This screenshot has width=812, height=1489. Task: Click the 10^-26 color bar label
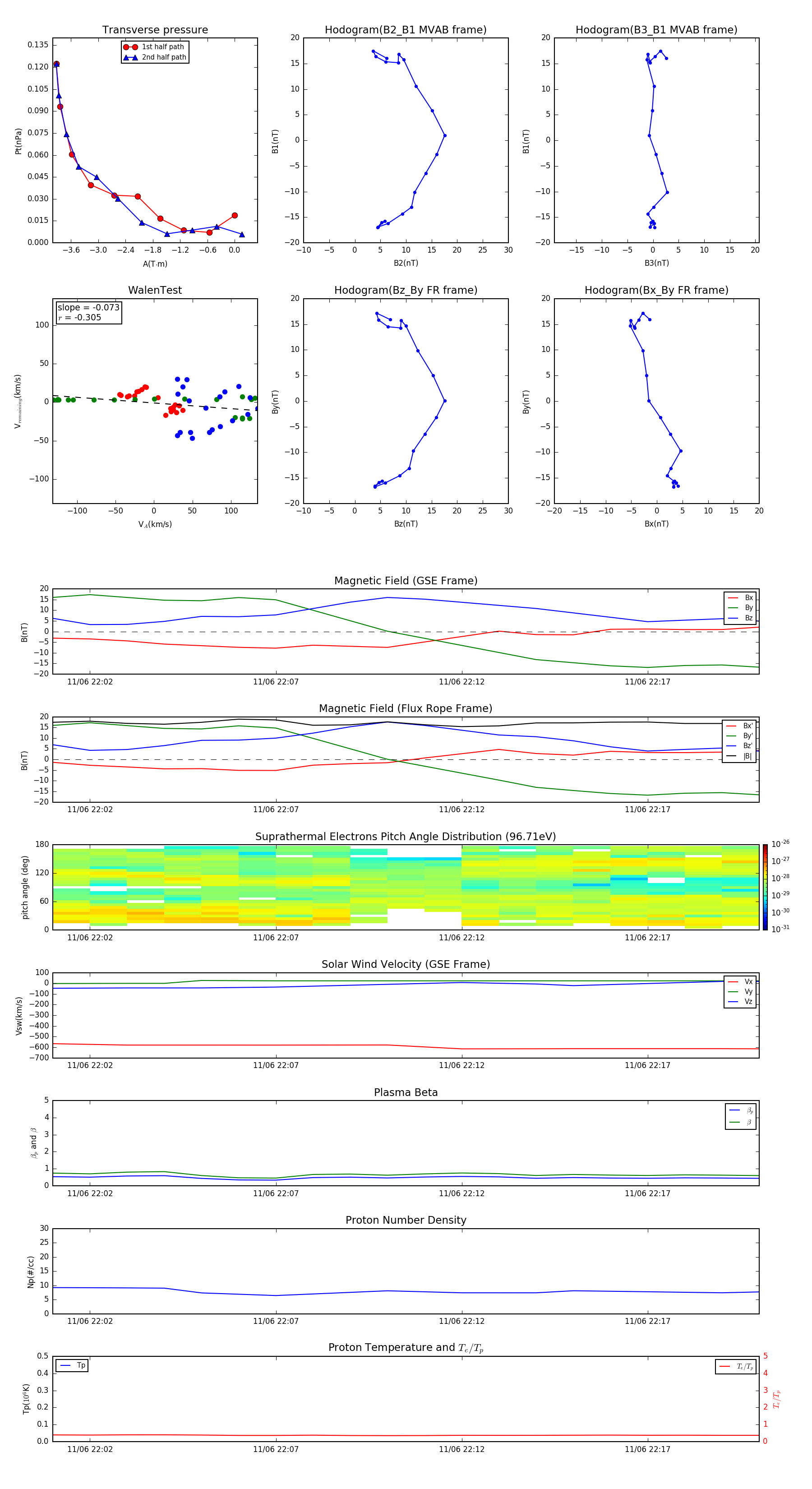(780, 844)
